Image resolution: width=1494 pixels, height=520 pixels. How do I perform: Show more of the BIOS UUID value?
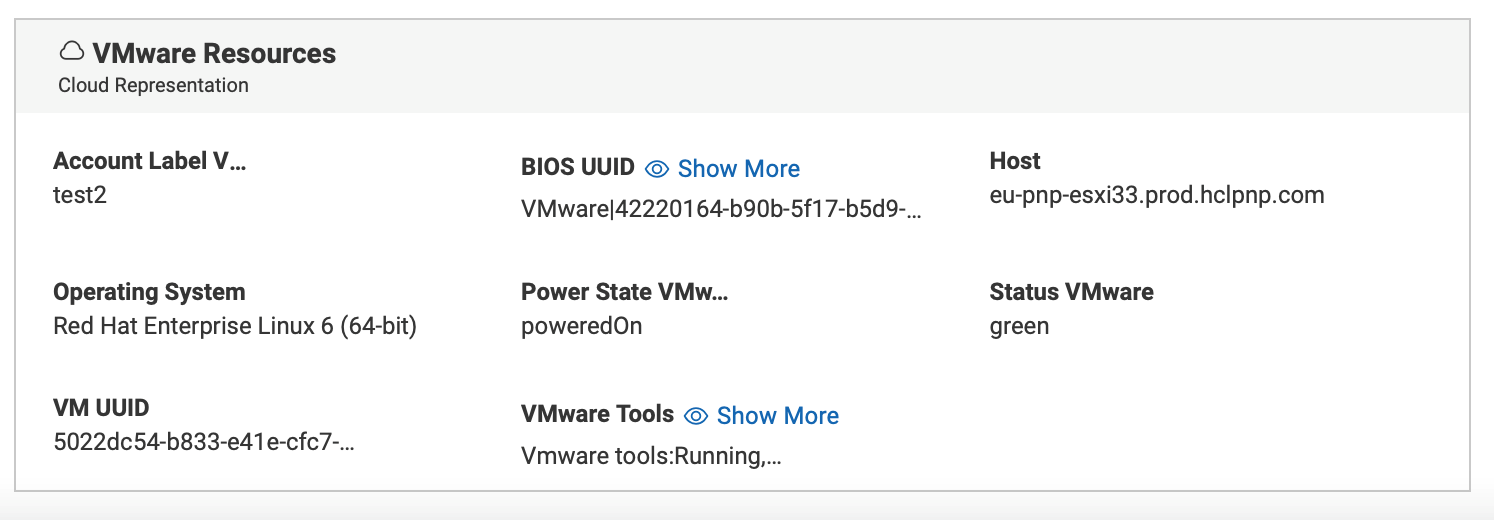[738, 169]
